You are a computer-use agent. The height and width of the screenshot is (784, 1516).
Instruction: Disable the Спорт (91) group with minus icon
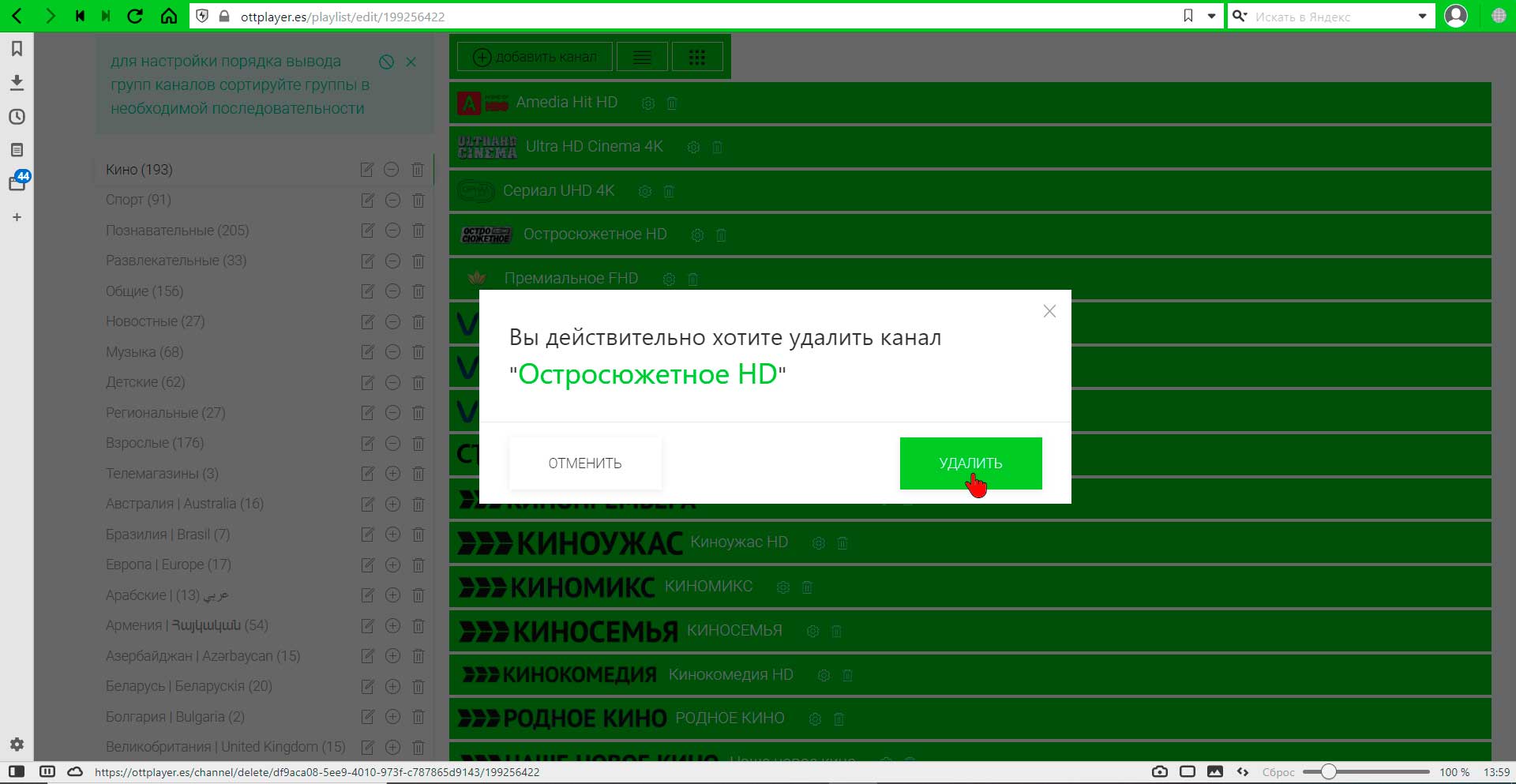(392, 201)
